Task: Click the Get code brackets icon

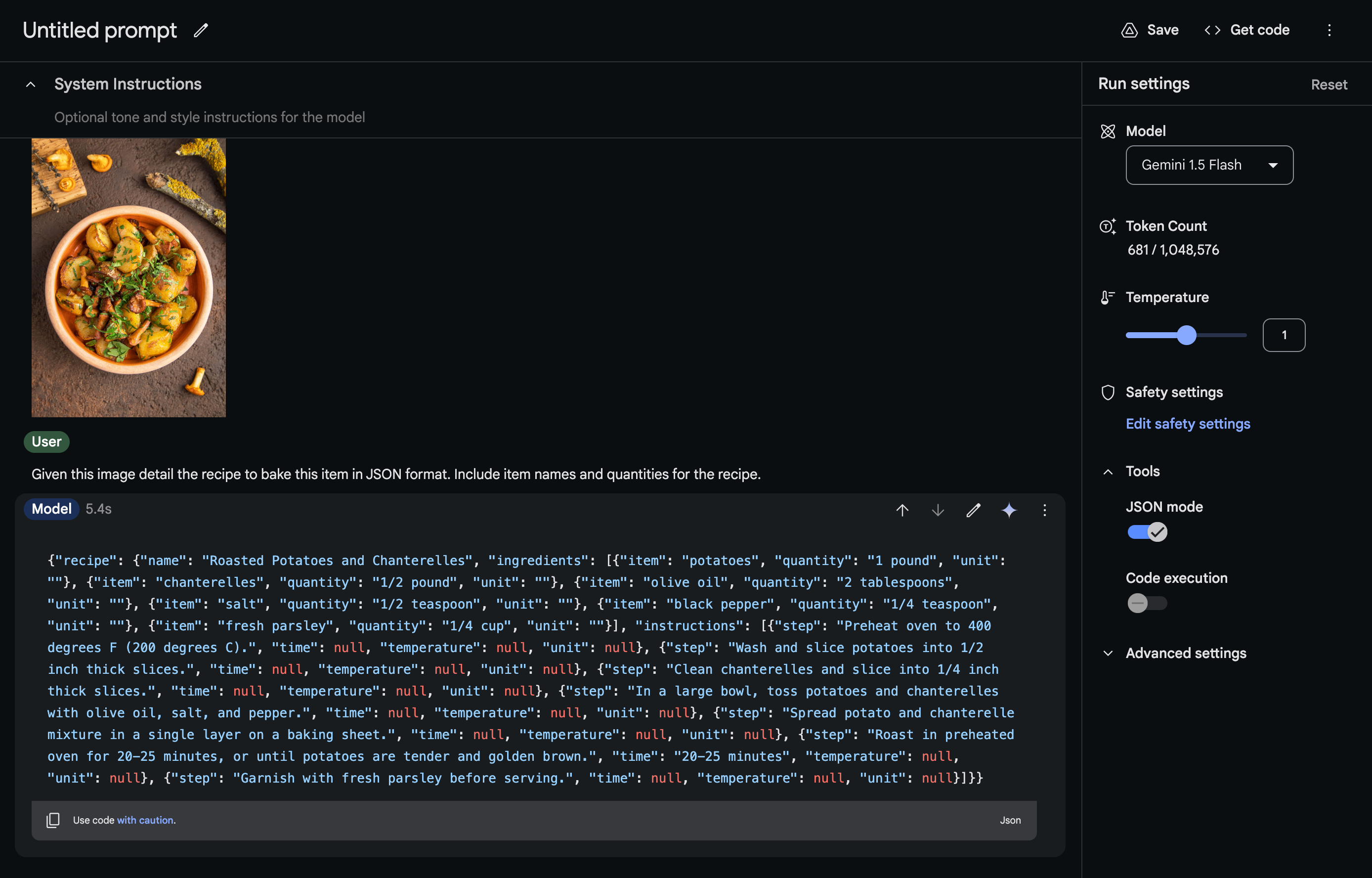Action: point(1212,30)
